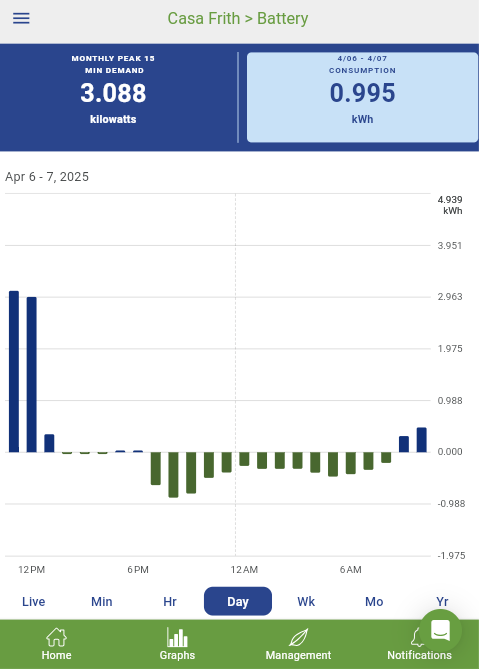Click the last blue bar on the right
This screenshot has height=669, width=479.
point(421,439)
